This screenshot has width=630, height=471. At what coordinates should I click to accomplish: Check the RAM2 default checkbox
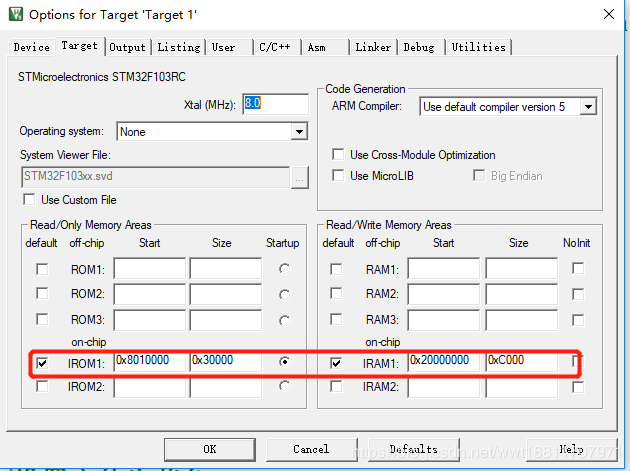[x=336, y=293]
